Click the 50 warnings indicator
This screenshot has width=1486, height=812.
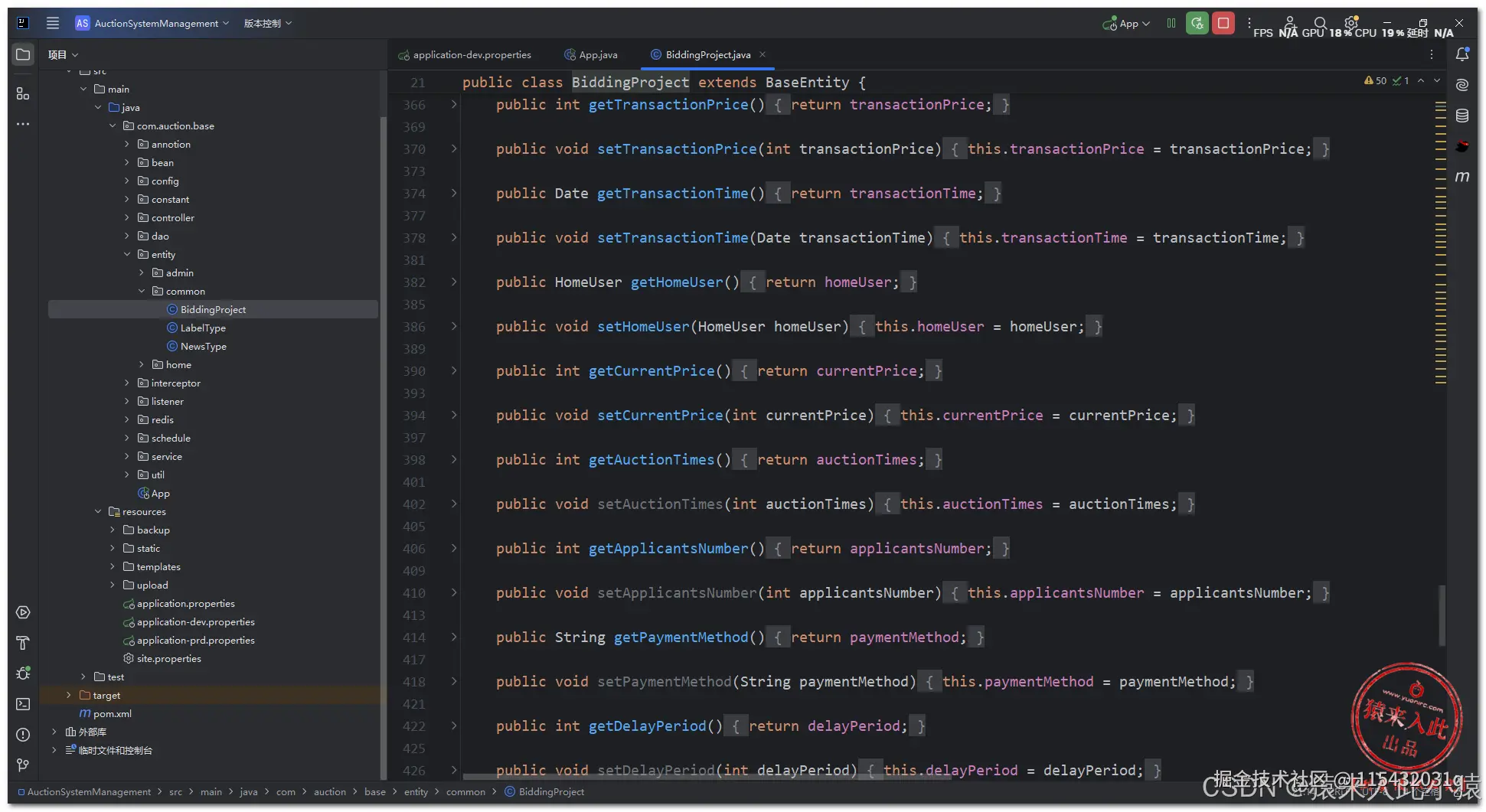[x=1376, y=80]
